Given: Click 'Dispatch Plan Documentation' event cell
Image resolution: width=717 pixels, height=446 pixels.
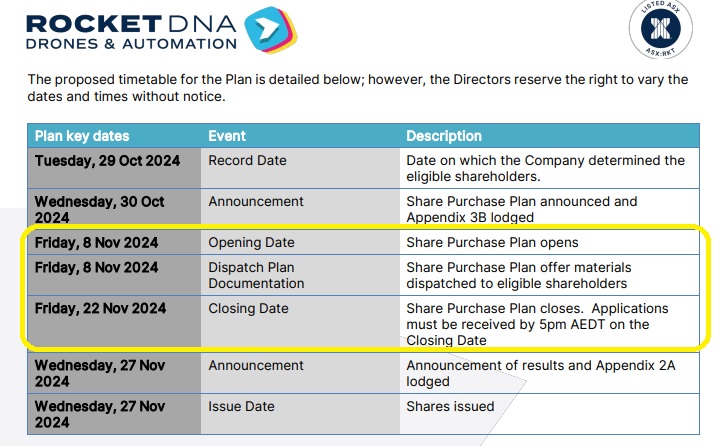Looking at the screenshot, I should tap(300, 275).
